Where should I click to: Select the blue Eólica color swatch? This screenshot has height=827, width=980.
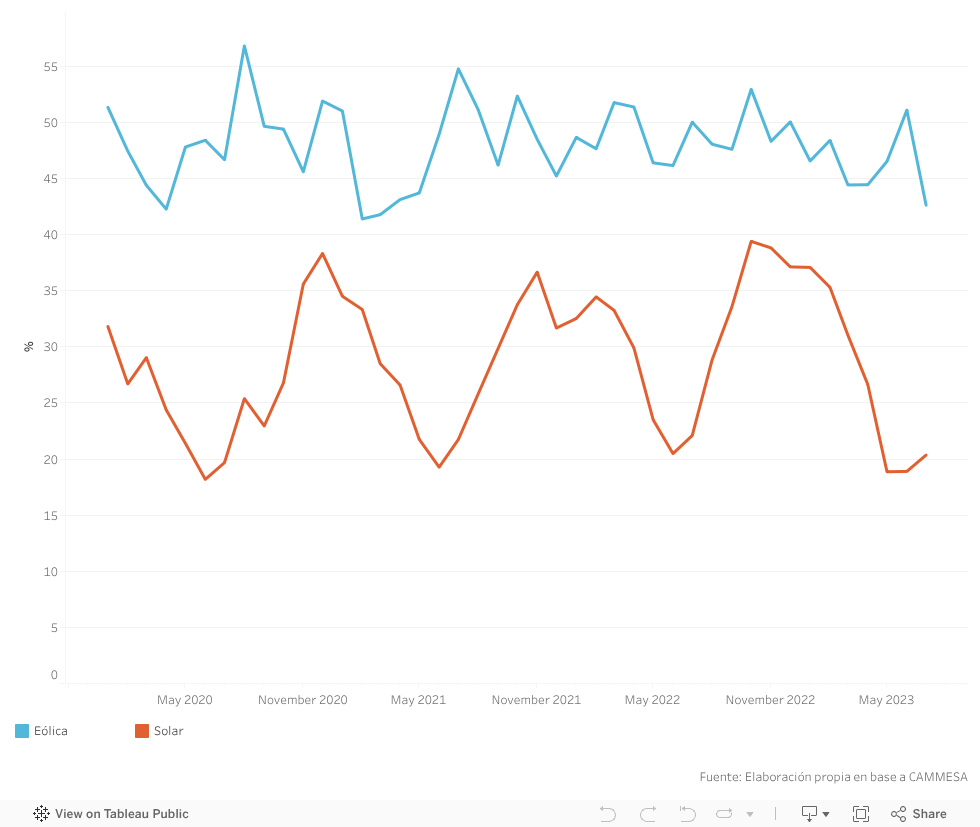[x=22, y=731]
